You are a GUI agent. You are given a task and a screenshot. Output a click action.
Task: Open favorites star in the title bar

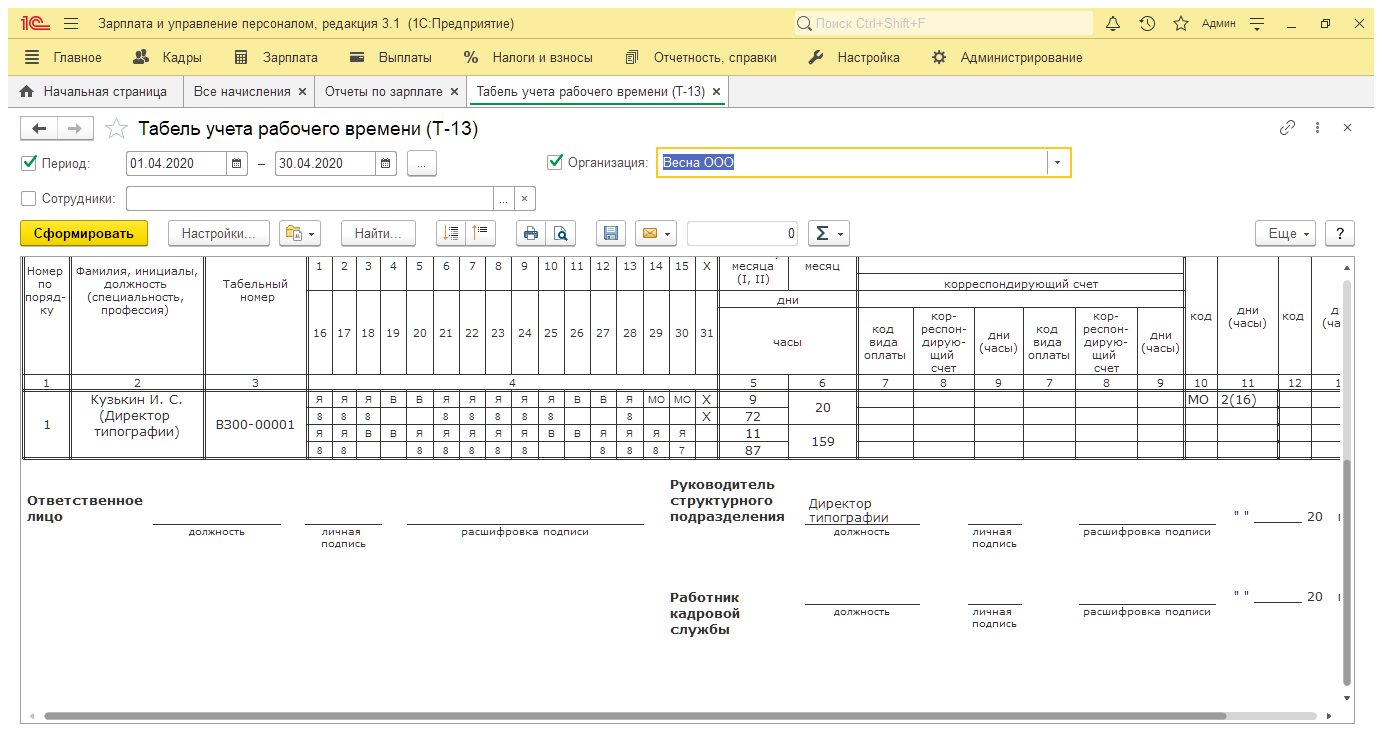1181,23
